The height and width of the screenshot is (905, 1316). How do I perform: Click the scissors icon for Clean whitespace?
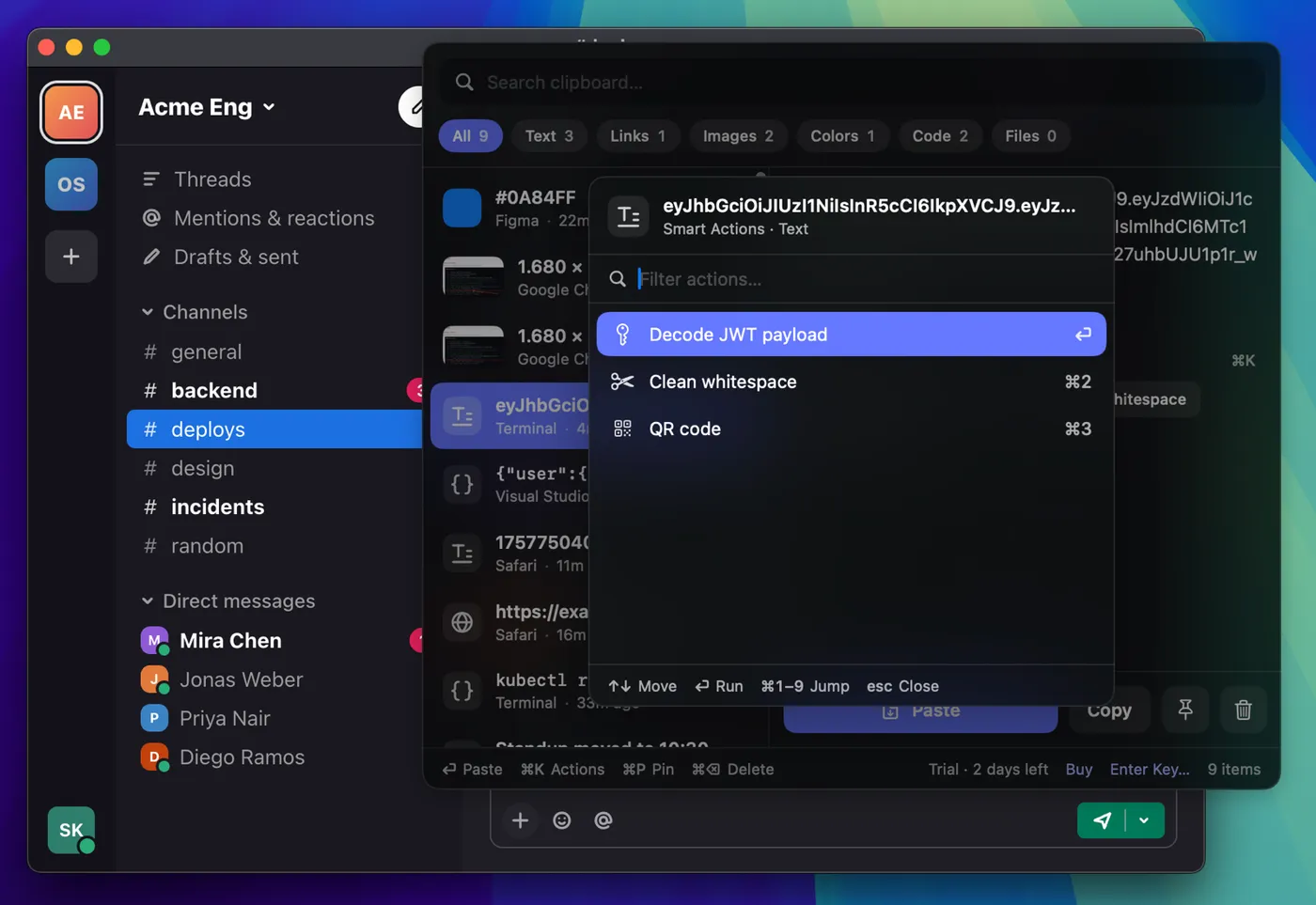pos(622,382)
